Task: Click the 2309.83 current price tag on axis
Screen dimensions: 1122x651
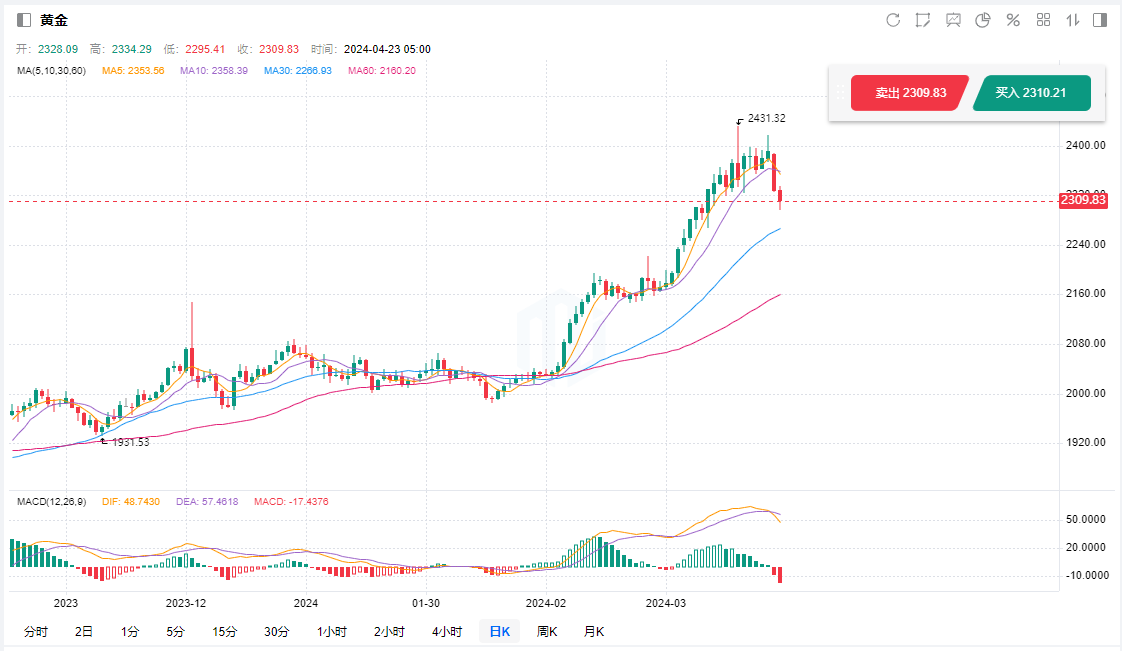Action: click(x=1083, y=200)
